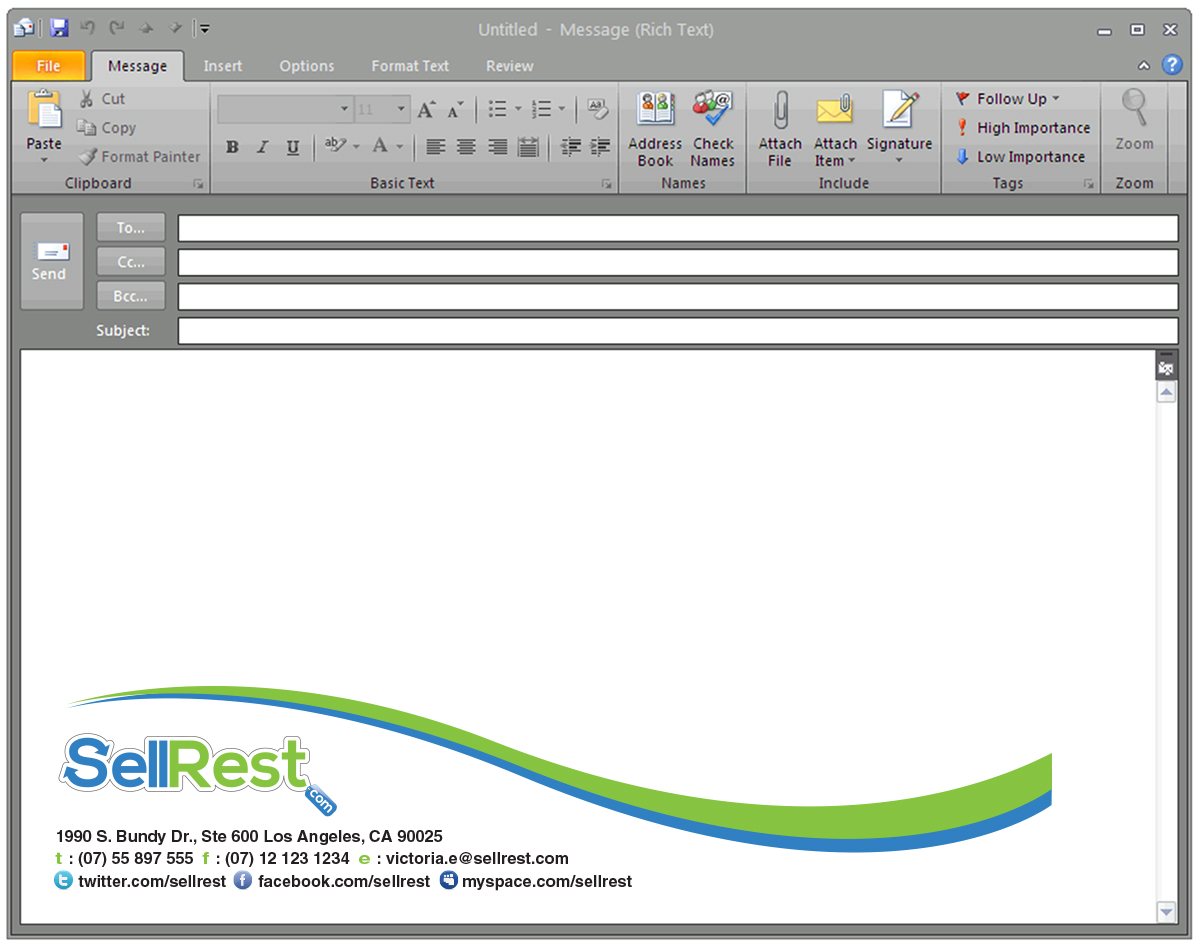This screenshot has height=946, width=1200.
Task: Expand the Signature dropdown
Action: click(898, 160)
